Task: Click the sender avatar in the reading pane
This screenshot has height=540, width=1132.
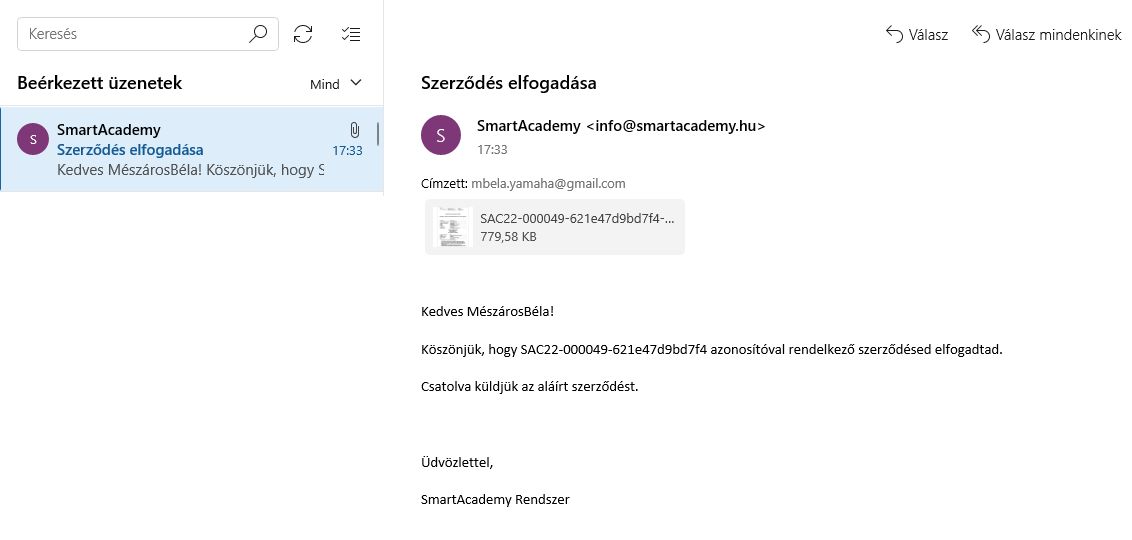Action: pos(441,136)
